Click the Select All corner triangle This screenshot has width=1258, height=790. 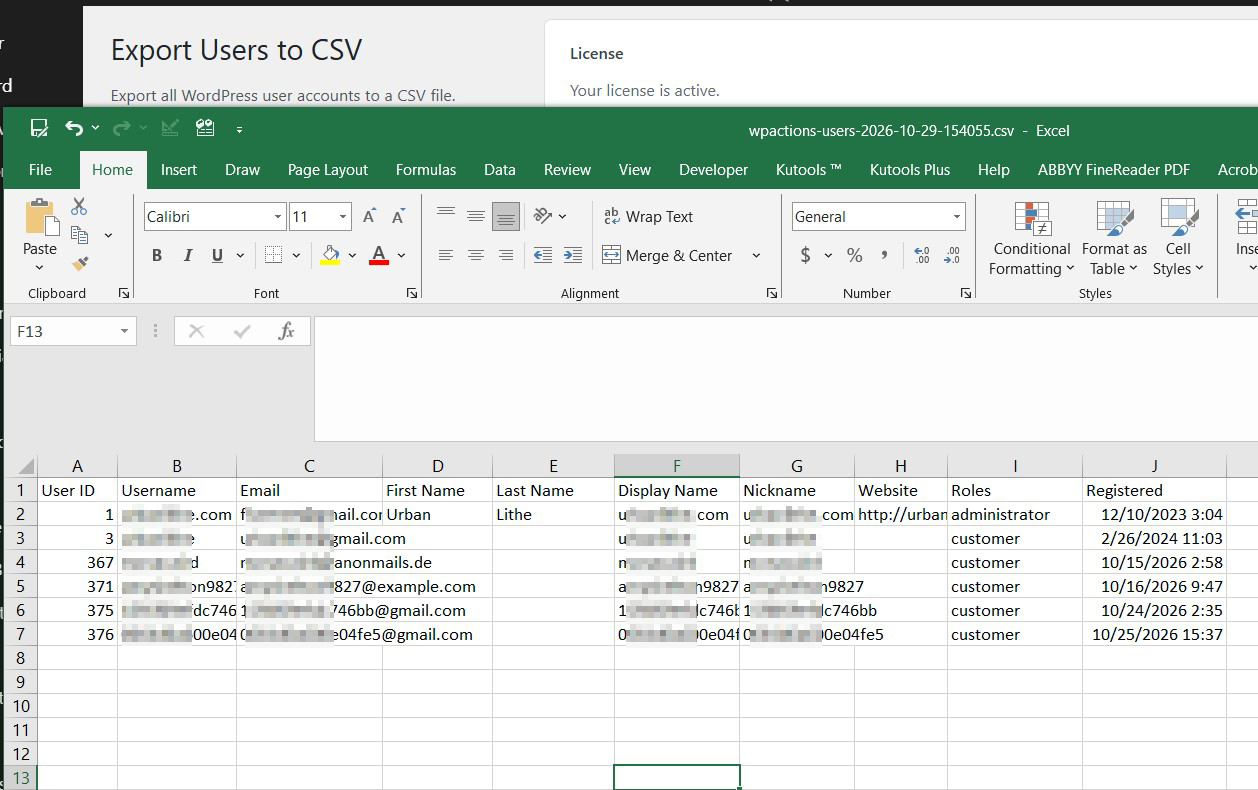pyautogui.click(x=26, y=467)
